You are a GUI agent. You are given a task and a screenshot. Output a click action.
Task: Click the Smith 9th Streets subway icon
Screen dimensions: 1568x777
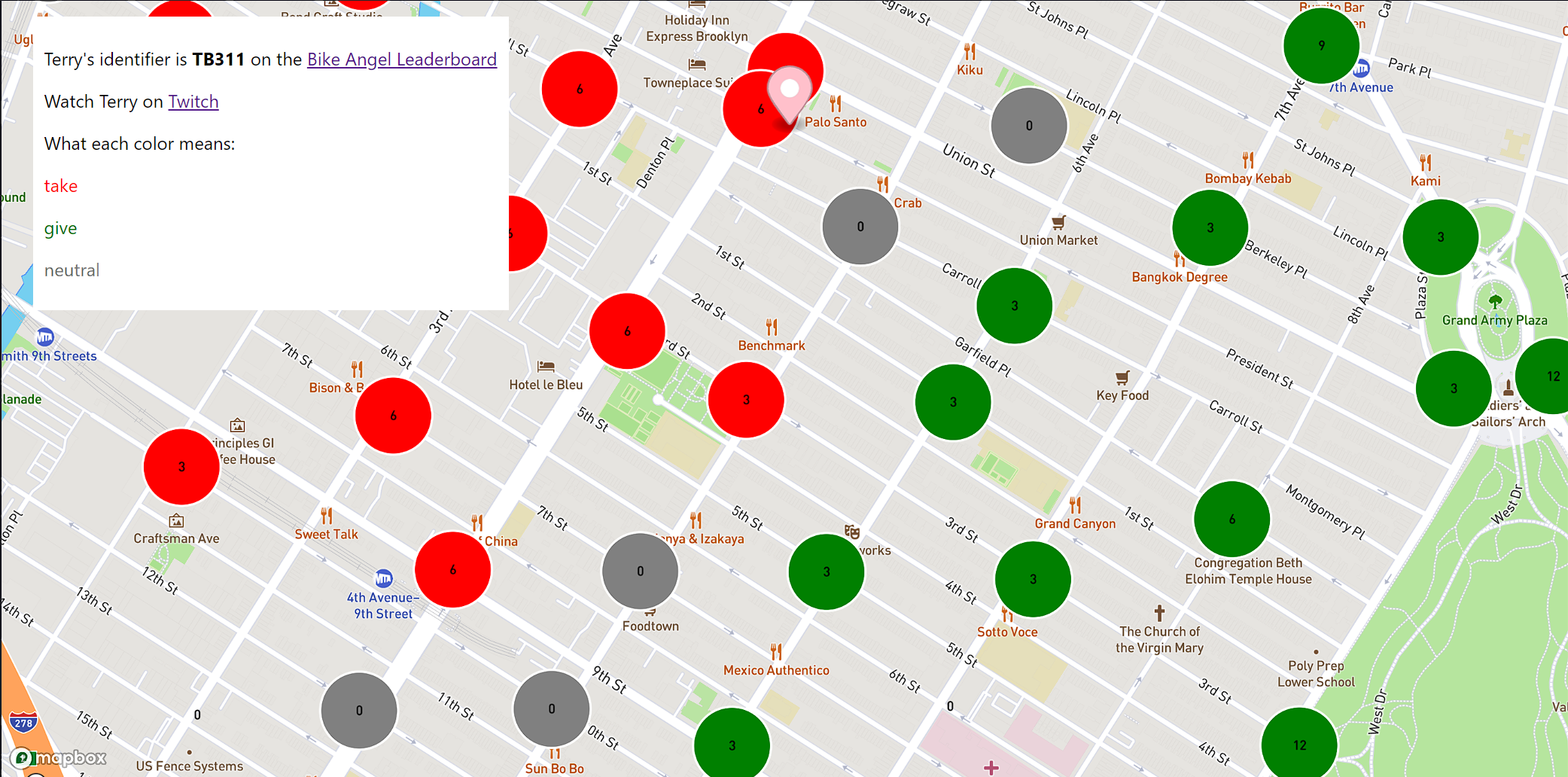(x=45, y=337)
